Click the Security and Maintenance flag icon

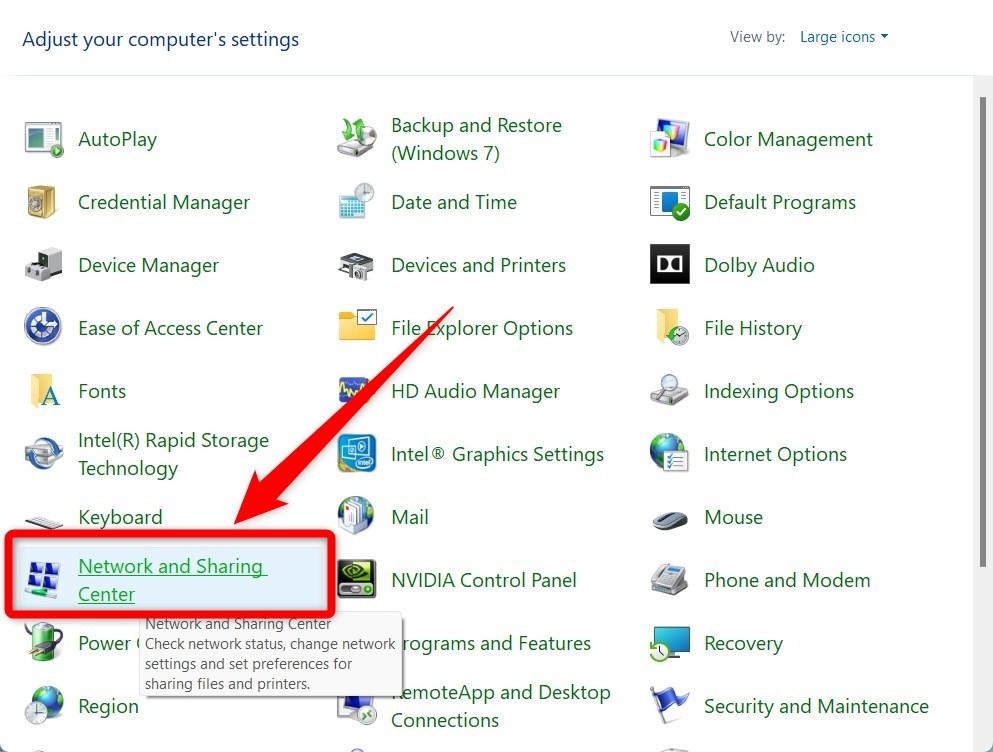tap(669, 704)
